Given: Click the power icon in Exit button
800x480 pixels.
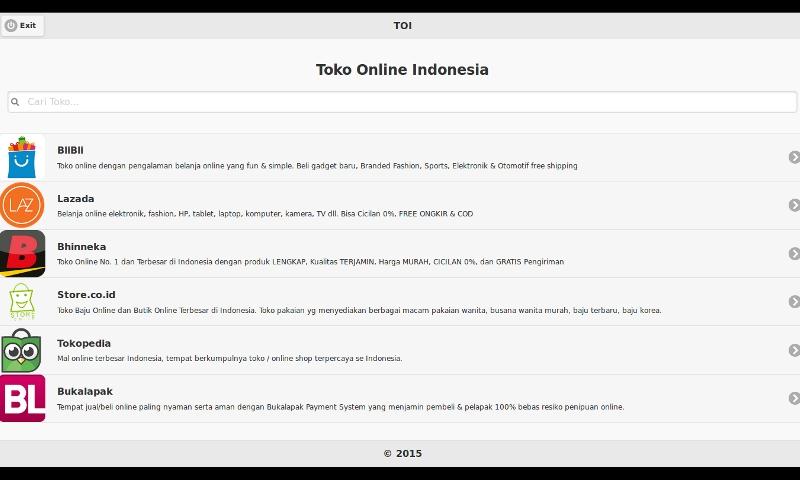Looking at the screenshot, I should click(x=11, y=26).
